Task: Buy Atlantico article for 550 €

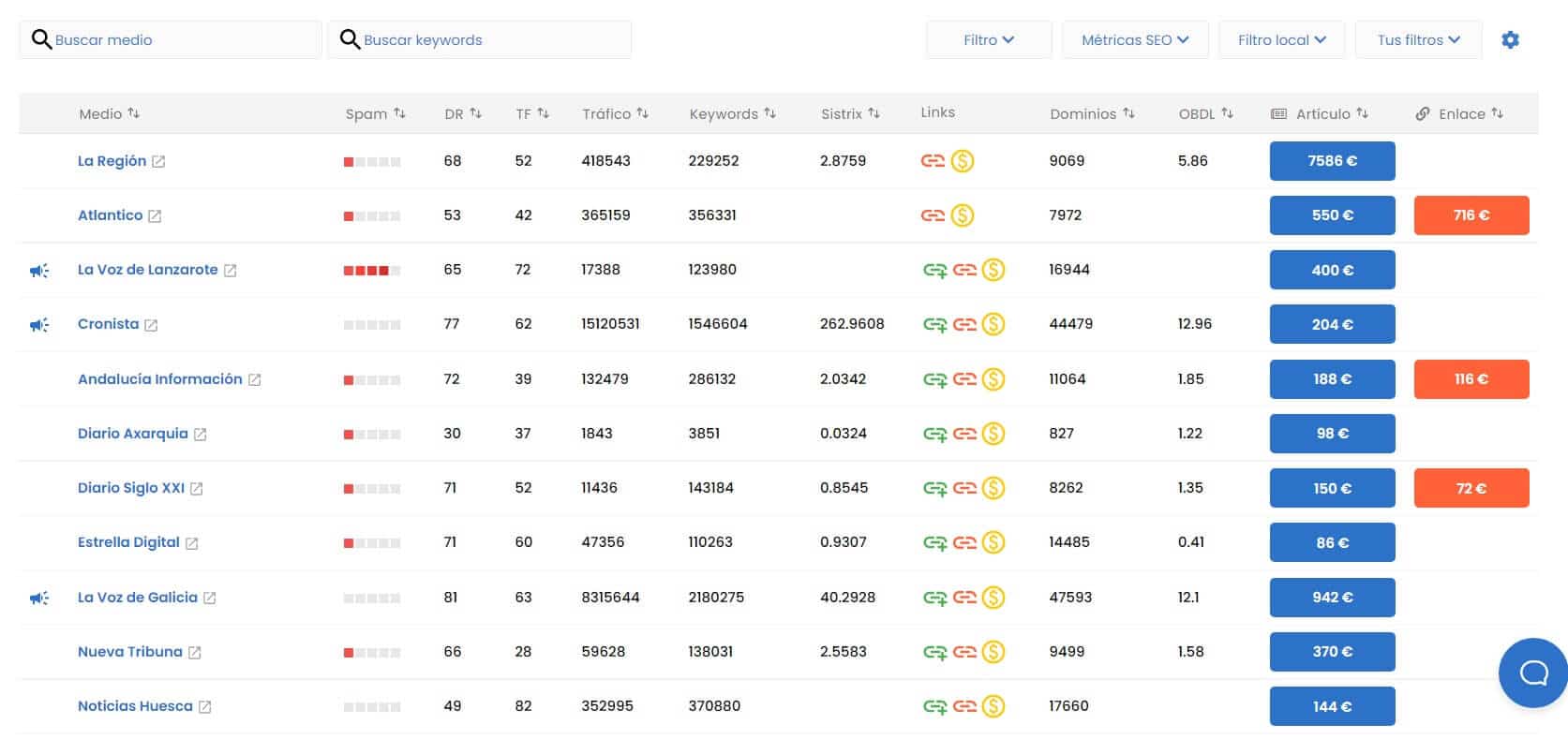Action: pos(1332,215)
